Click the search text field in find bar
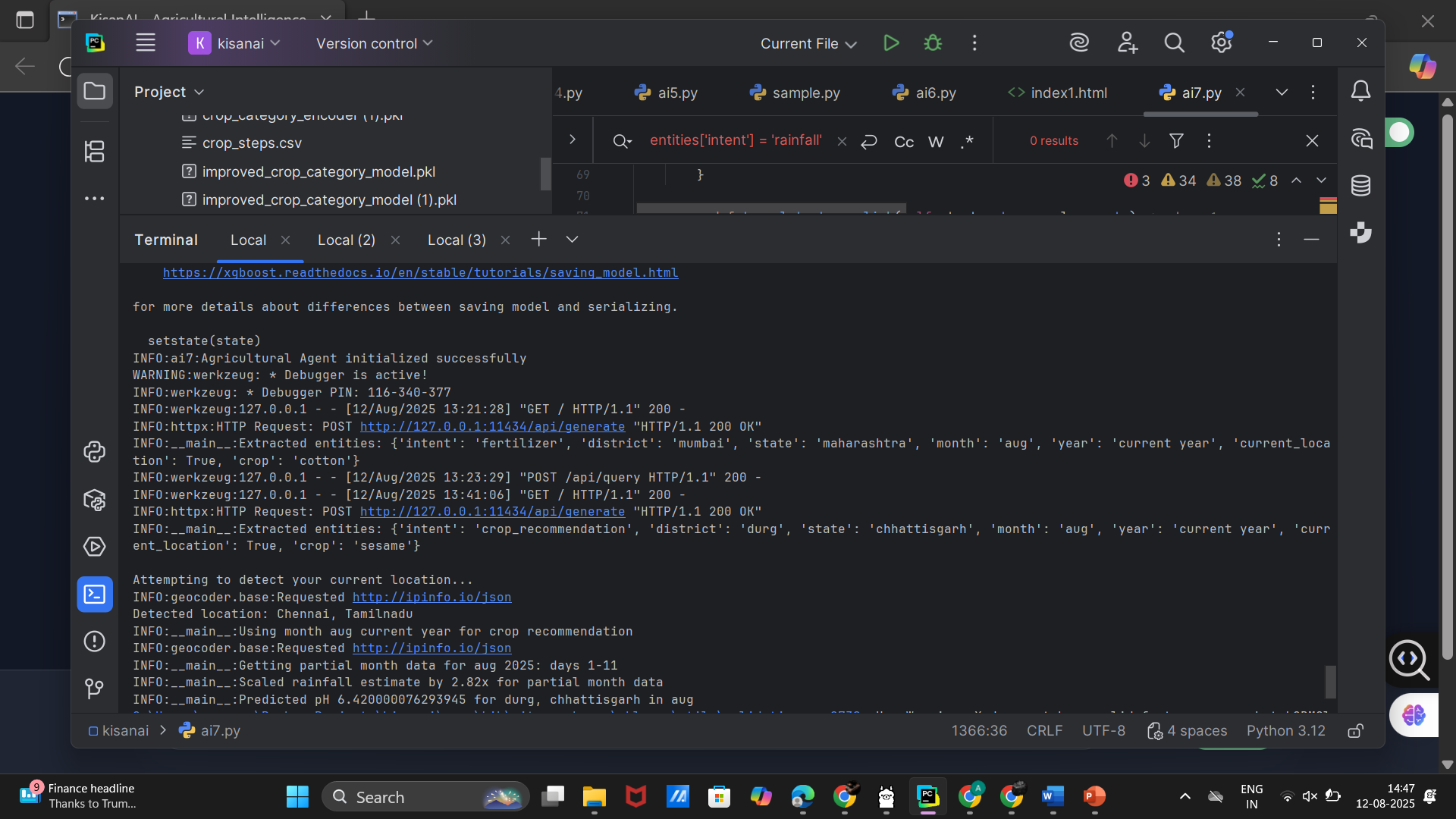Viewport: 1456px width, 819px height. point(736,140)
